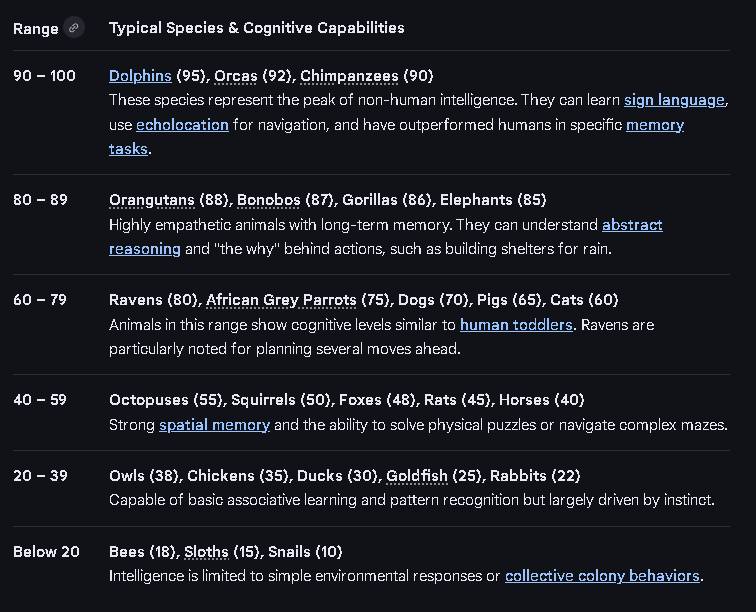
Task: Click the underlined term Orcas
Action: click(235, 76)
